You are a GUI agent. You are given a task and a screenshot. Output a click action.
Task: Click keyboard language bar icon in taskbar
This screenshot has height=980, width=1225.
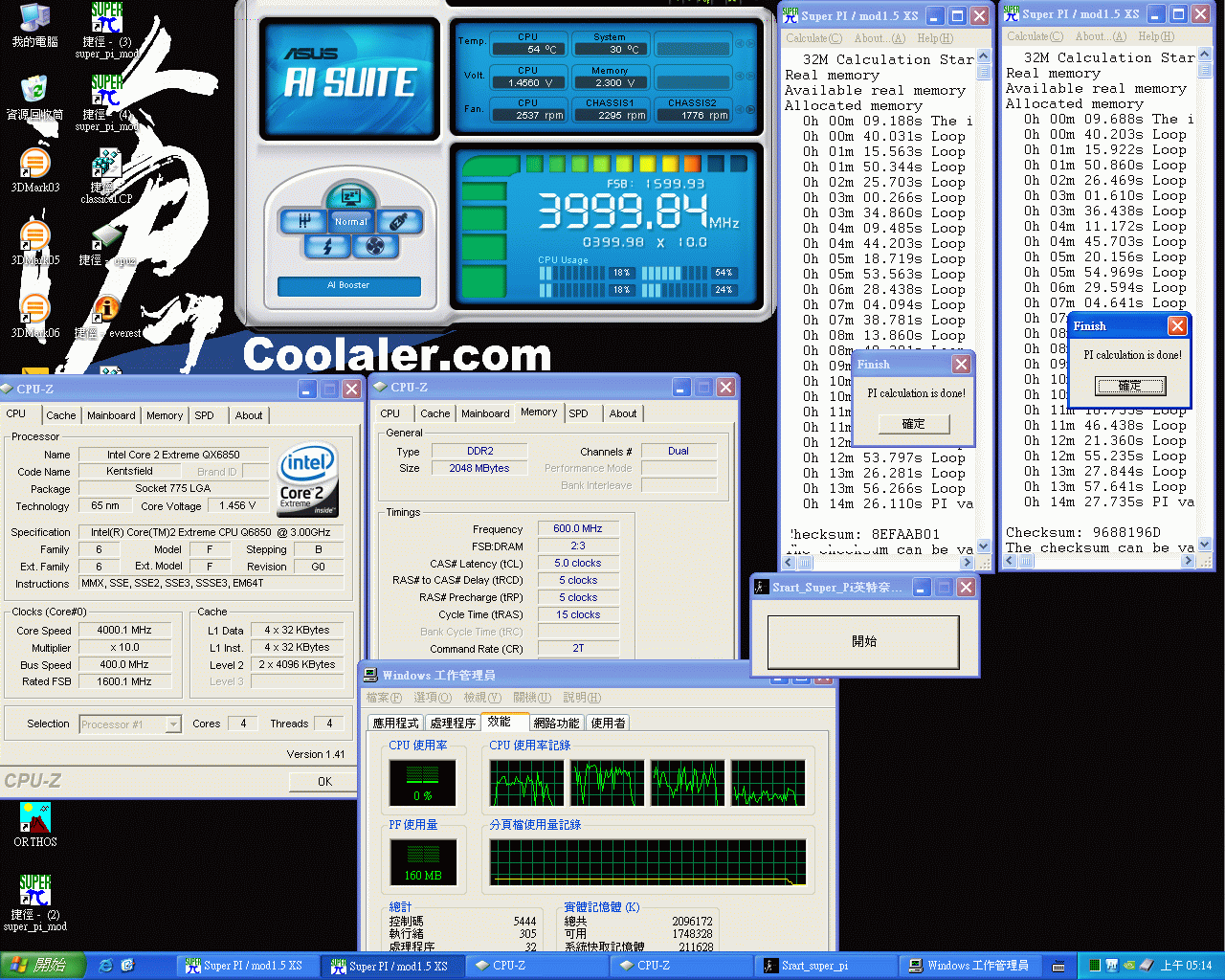1058,966
